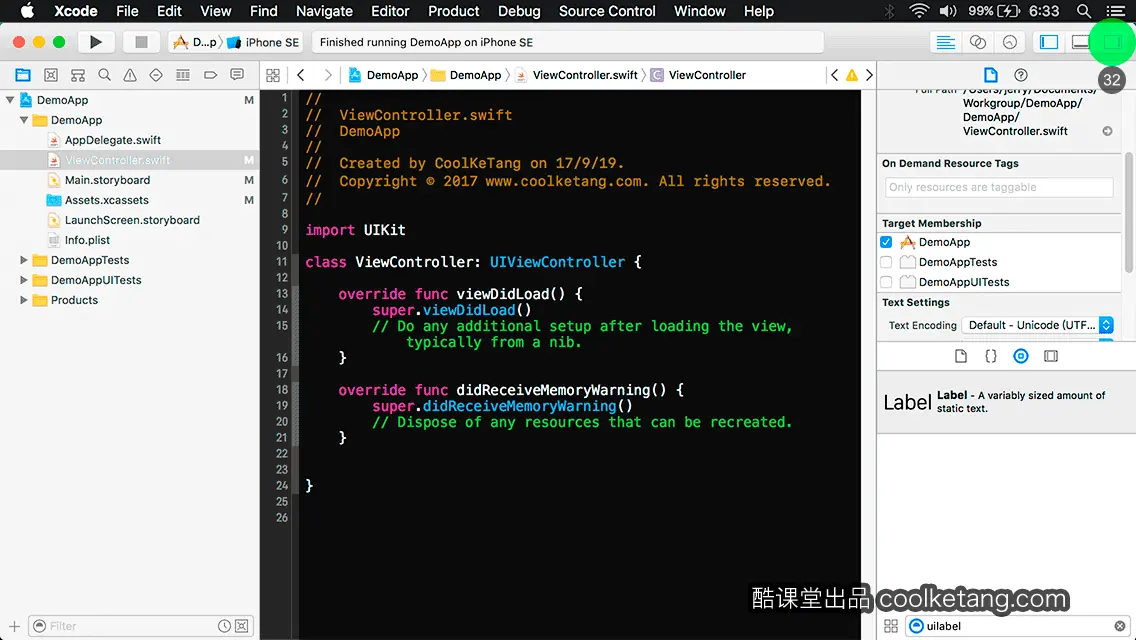
Task: Switch to Standard editor
Action: tap(945, 42)
